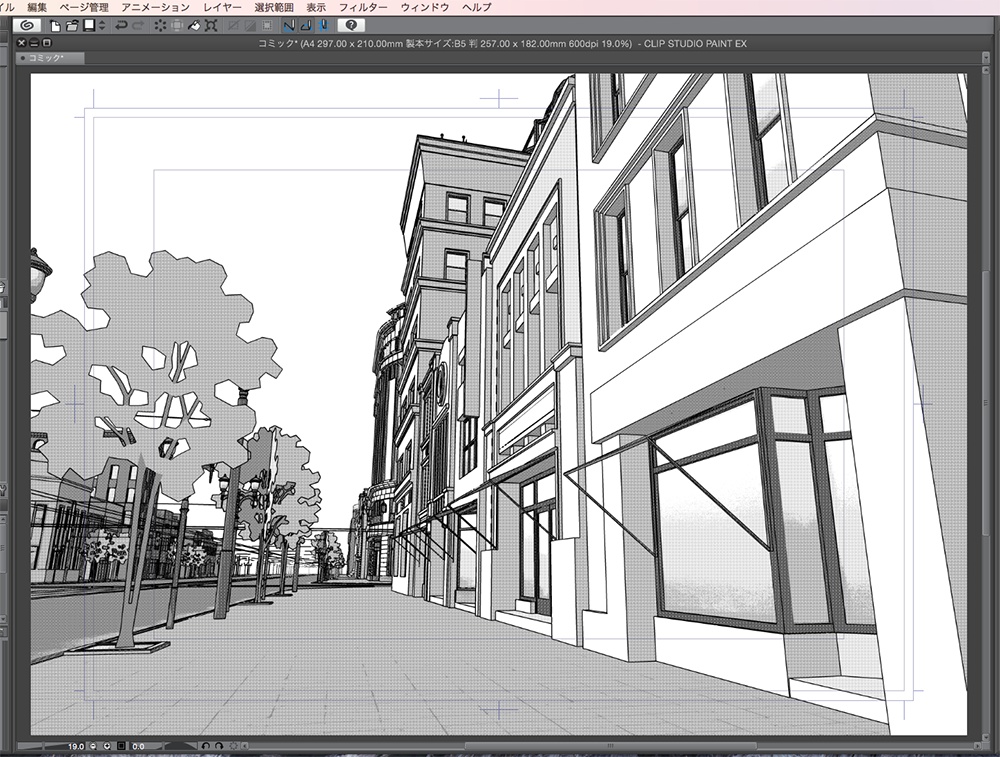
Task: Reset canvas rotation icon
Action: [x=233, y=746]
